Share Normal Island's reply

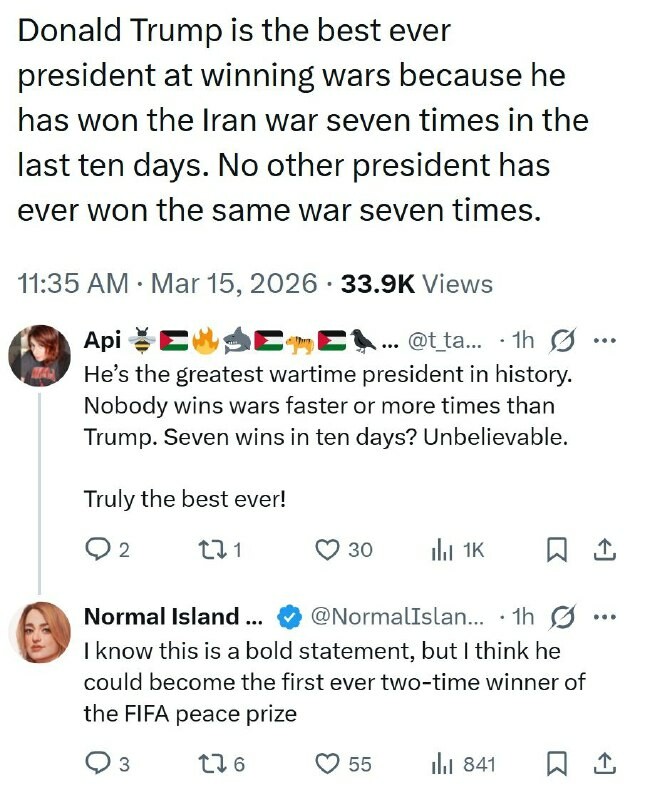[x=605, y=764]
